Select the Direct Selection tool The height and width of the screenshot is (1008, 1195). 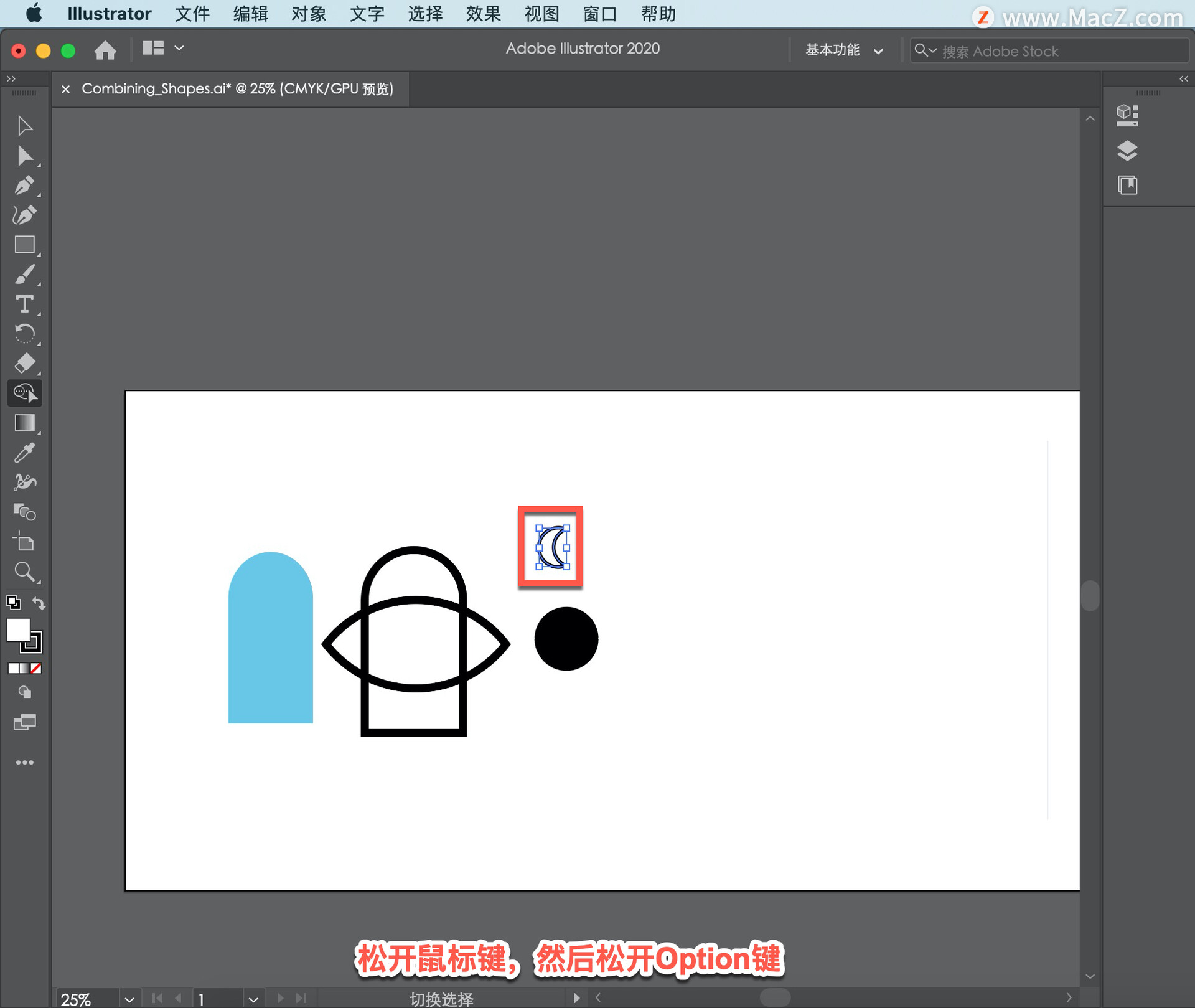(x=24, y=156)
